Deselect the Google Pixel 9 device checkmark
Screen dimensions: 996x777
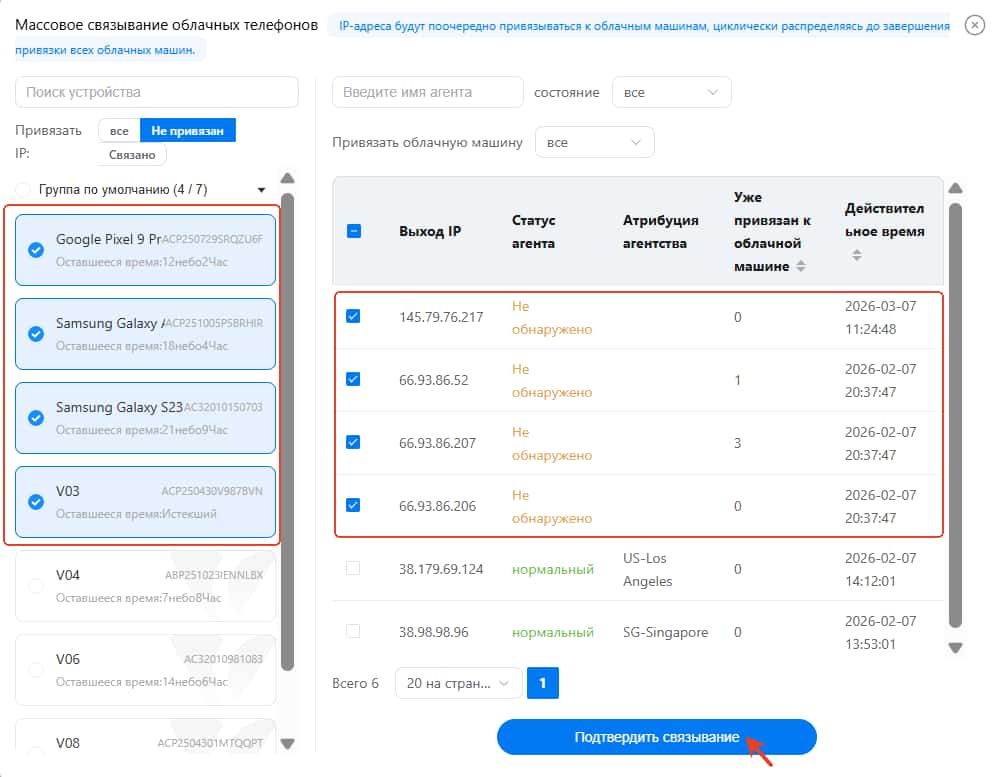(x=36, y=250)
